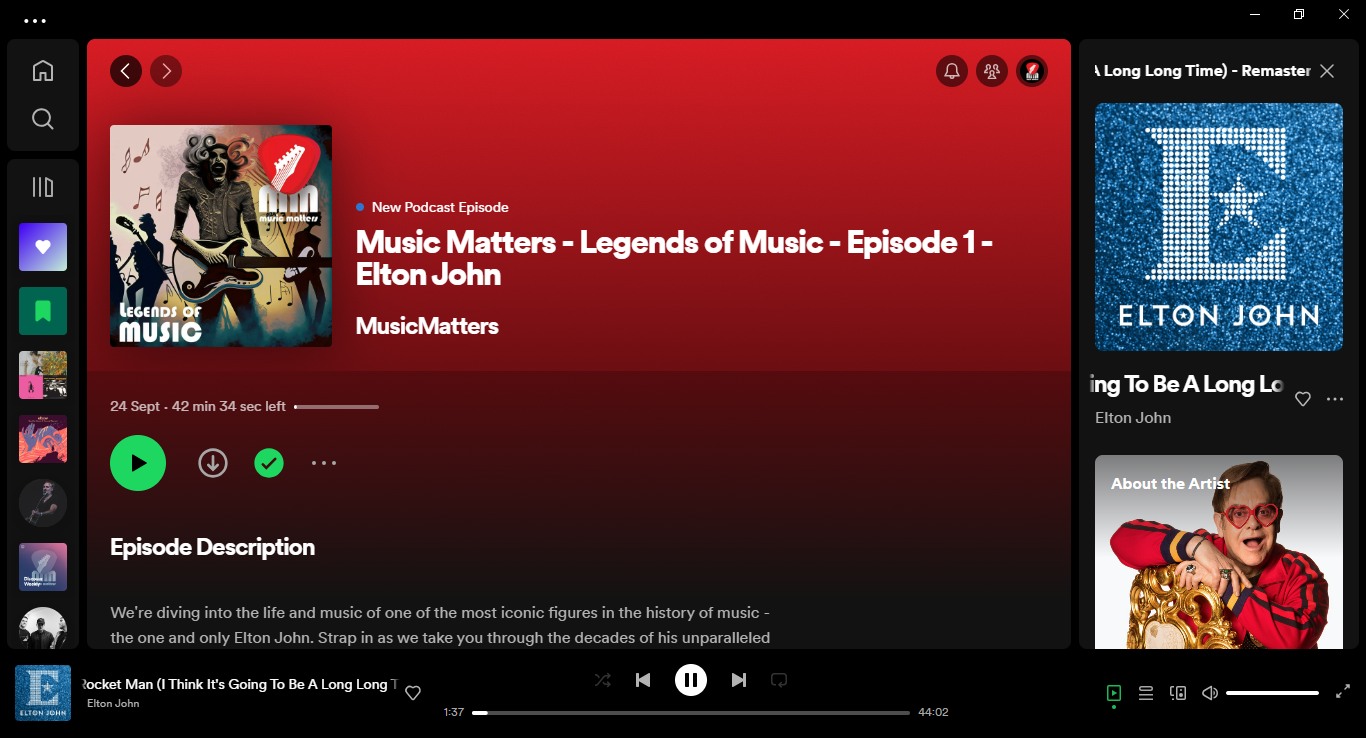The height and width of the screenshot is (738, 1366).
Task: Open Your Episodes green bookmark tile
Action: (x=43, y=311)
